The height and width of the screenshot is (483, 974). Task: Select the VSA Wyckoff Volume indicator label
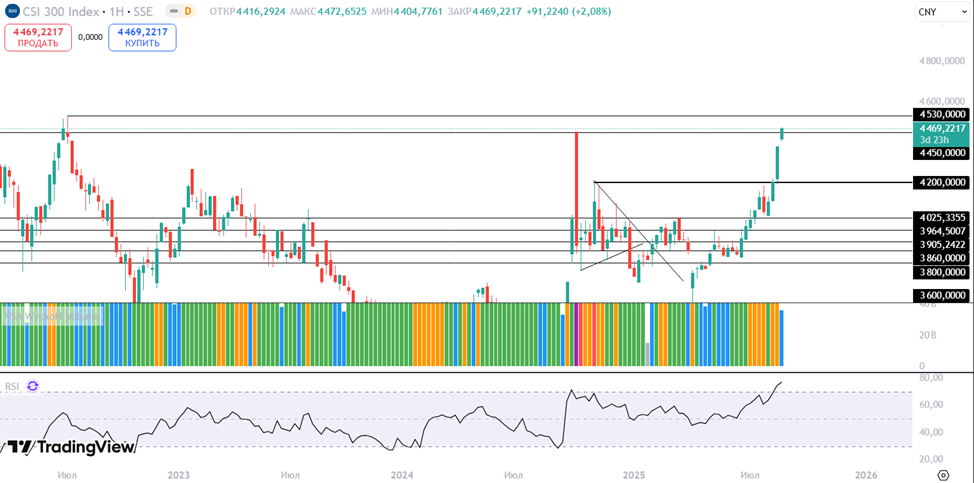tap(52, 316)
